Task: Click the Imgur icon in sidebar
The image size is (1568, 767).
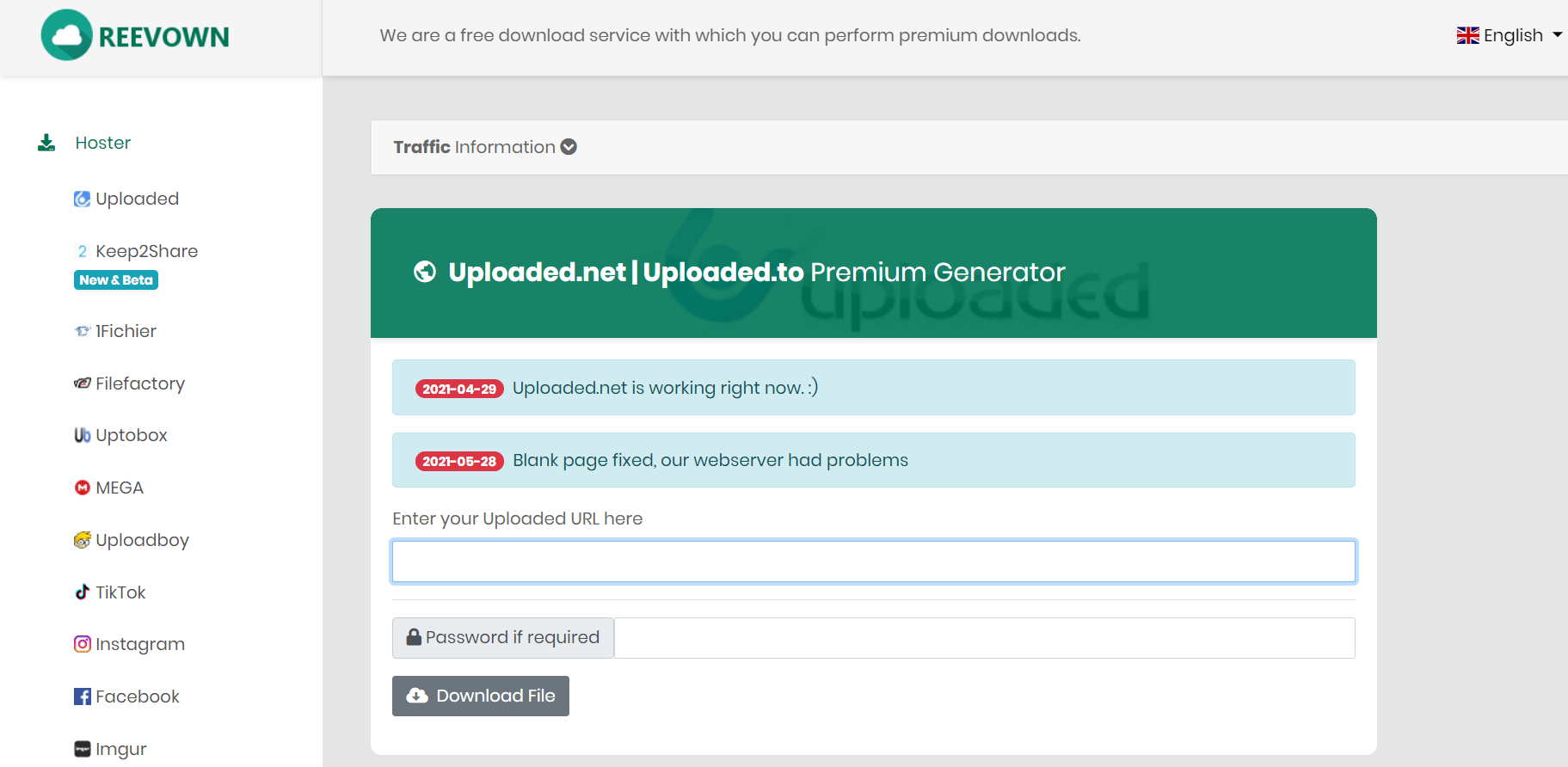Action: pos(83,749)
